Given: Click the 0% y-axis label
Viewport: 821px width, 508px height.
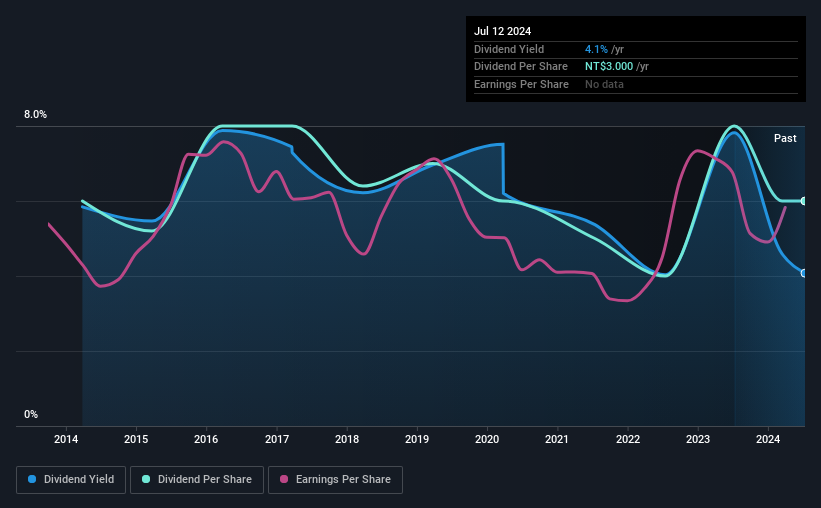Looking at the screenshot, I should click(x=31, y=414).
